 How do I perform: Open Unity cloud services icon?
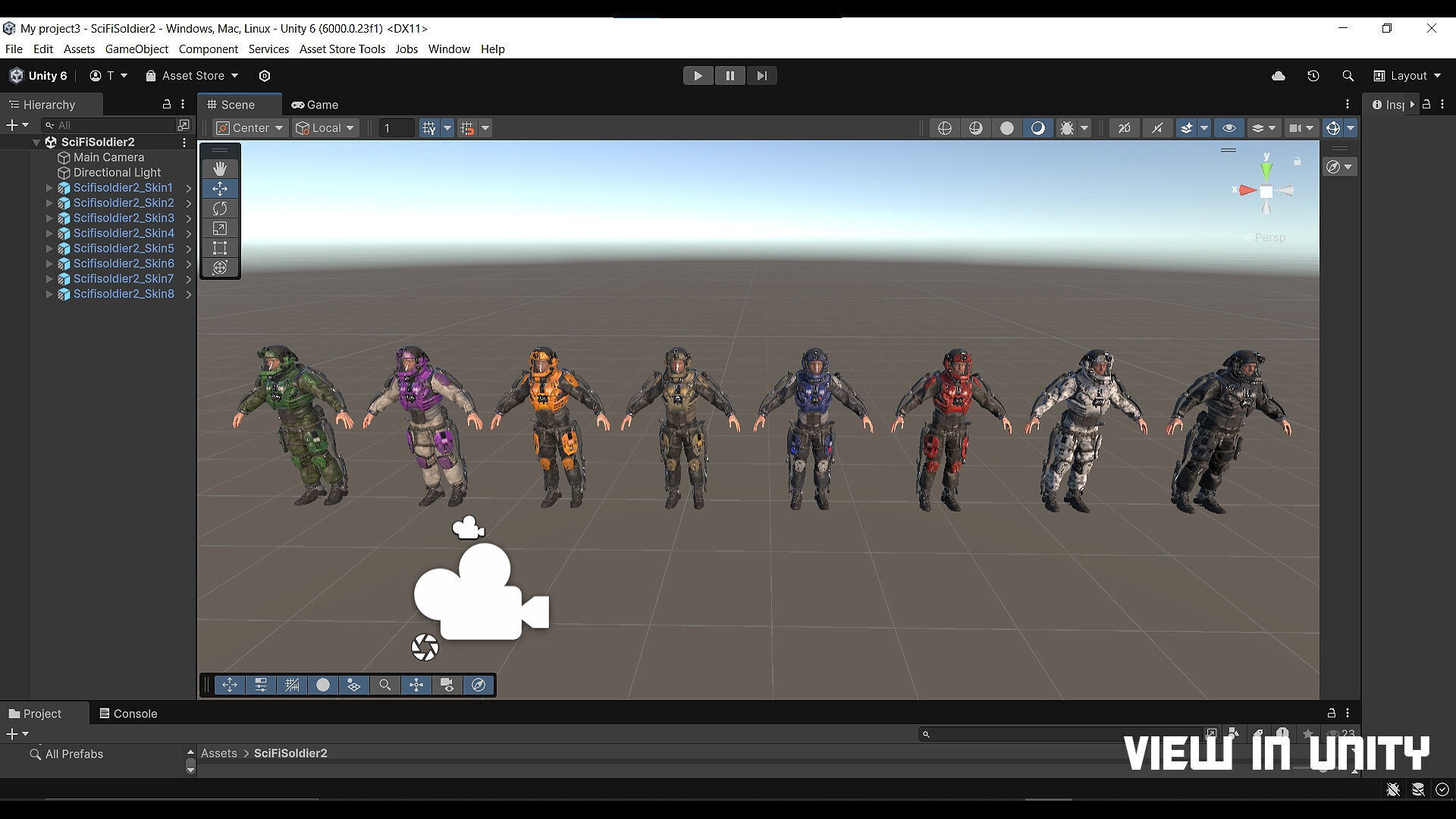point(1279,76)
